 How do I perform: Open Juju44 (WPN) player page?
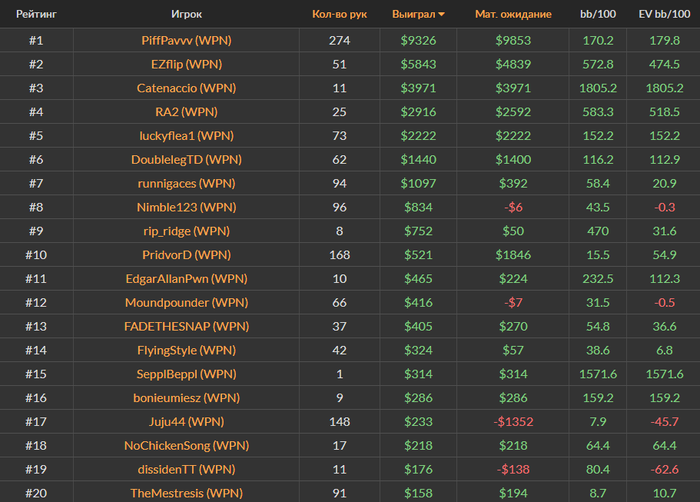click(186, 422)
